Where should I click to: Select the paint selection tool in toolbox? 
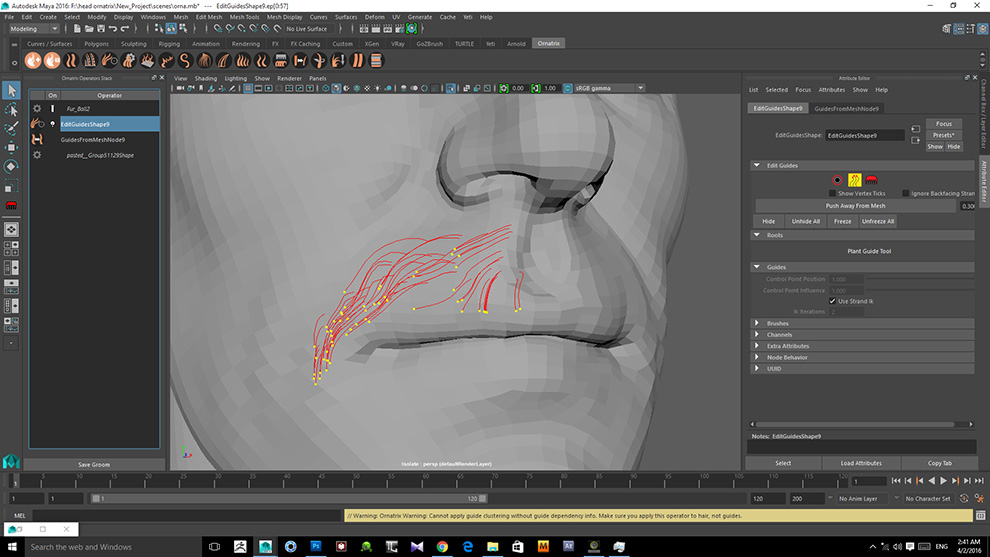click(x=11, y=129)
